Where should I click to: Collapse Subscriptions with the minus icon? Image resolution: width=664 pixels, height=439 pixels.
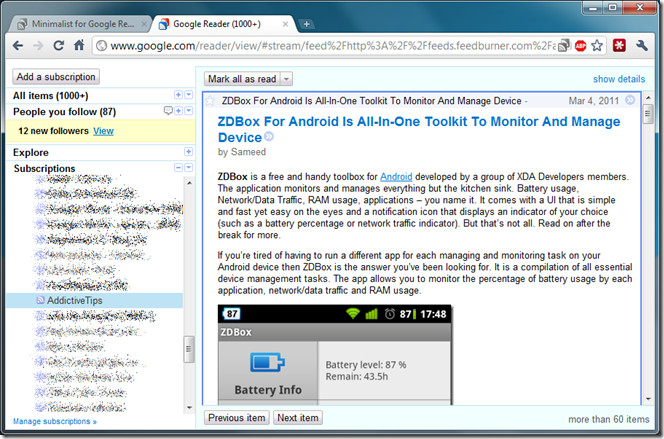coord(178,168)
